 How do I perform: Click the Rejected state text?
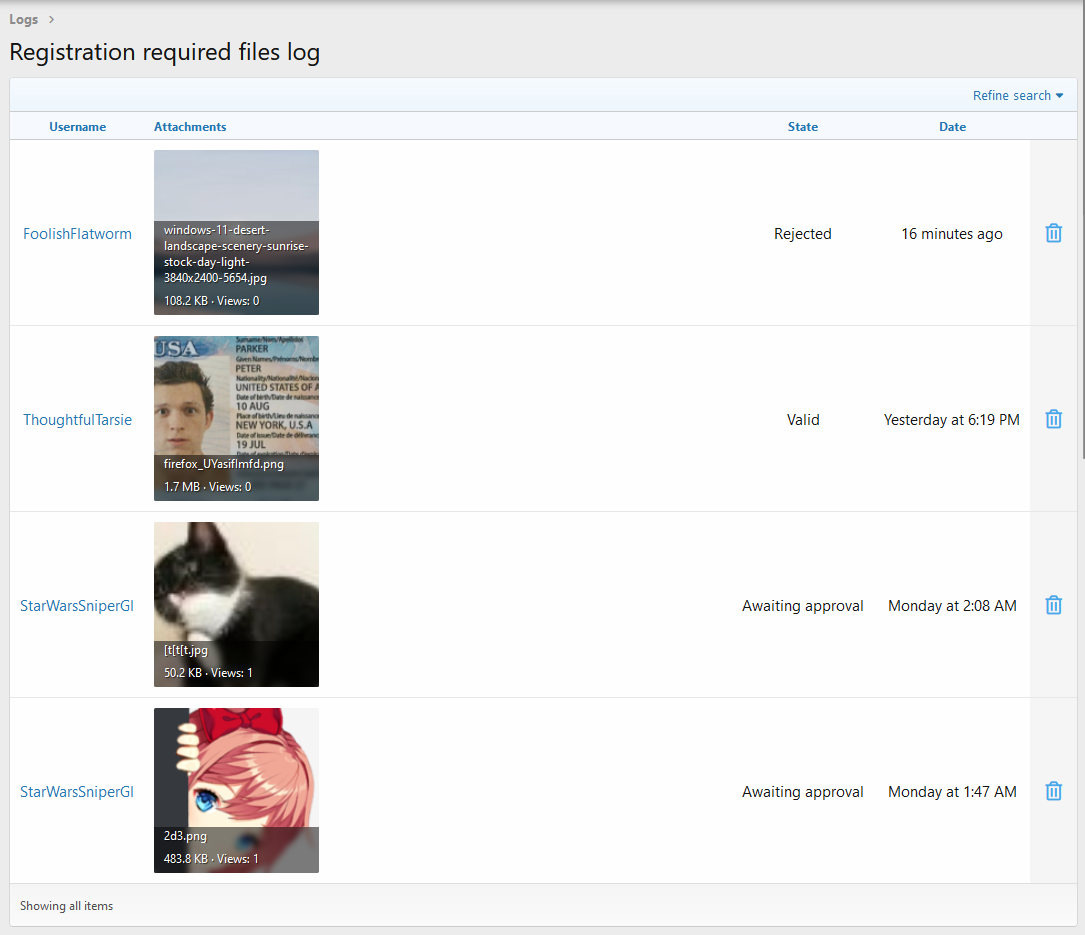803,234
